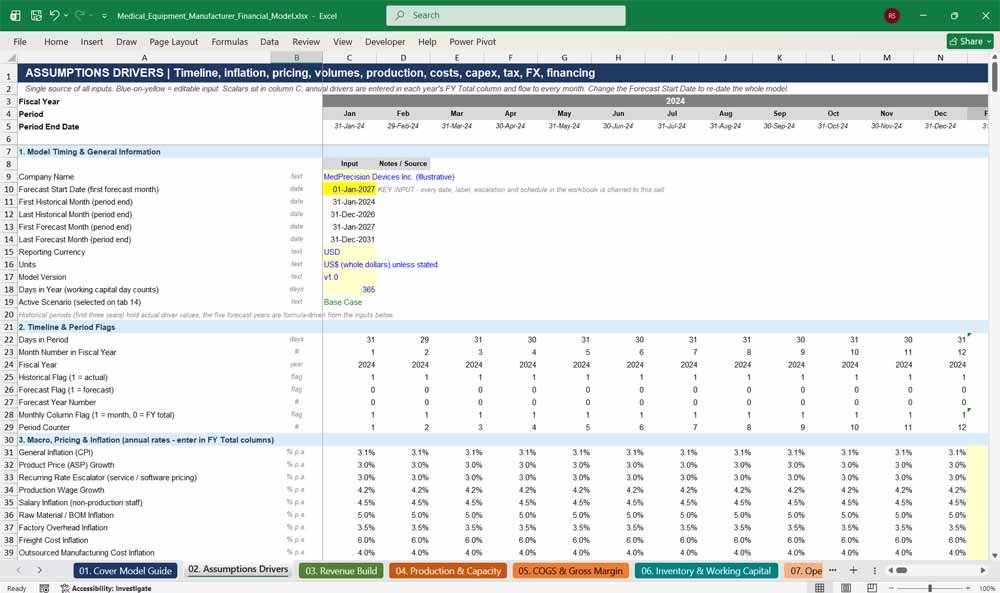Click the vertical scrollbar down arrow

[x=994, y=555]
